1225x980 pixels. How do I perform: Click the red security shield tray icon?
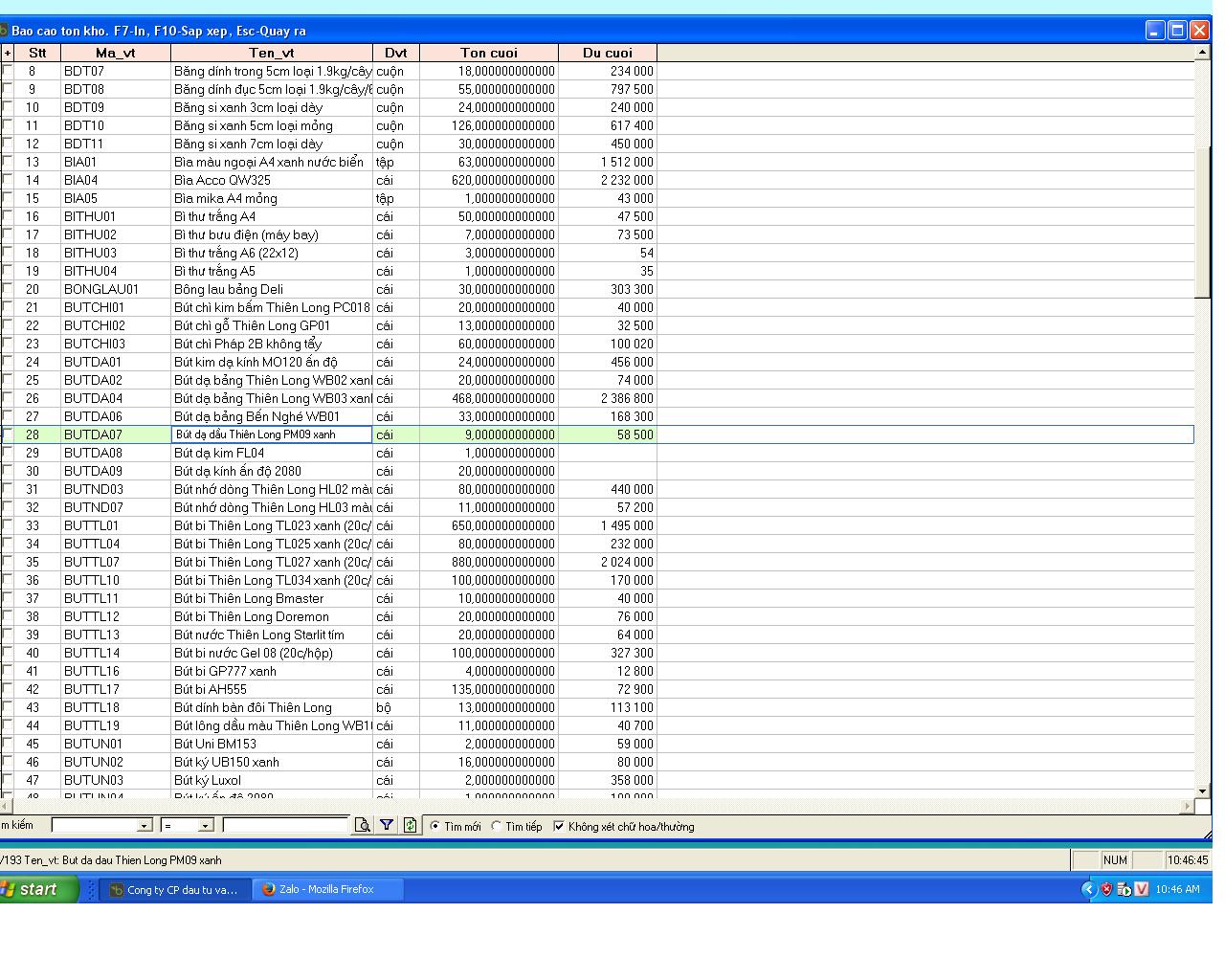(x=1106, y=889)
